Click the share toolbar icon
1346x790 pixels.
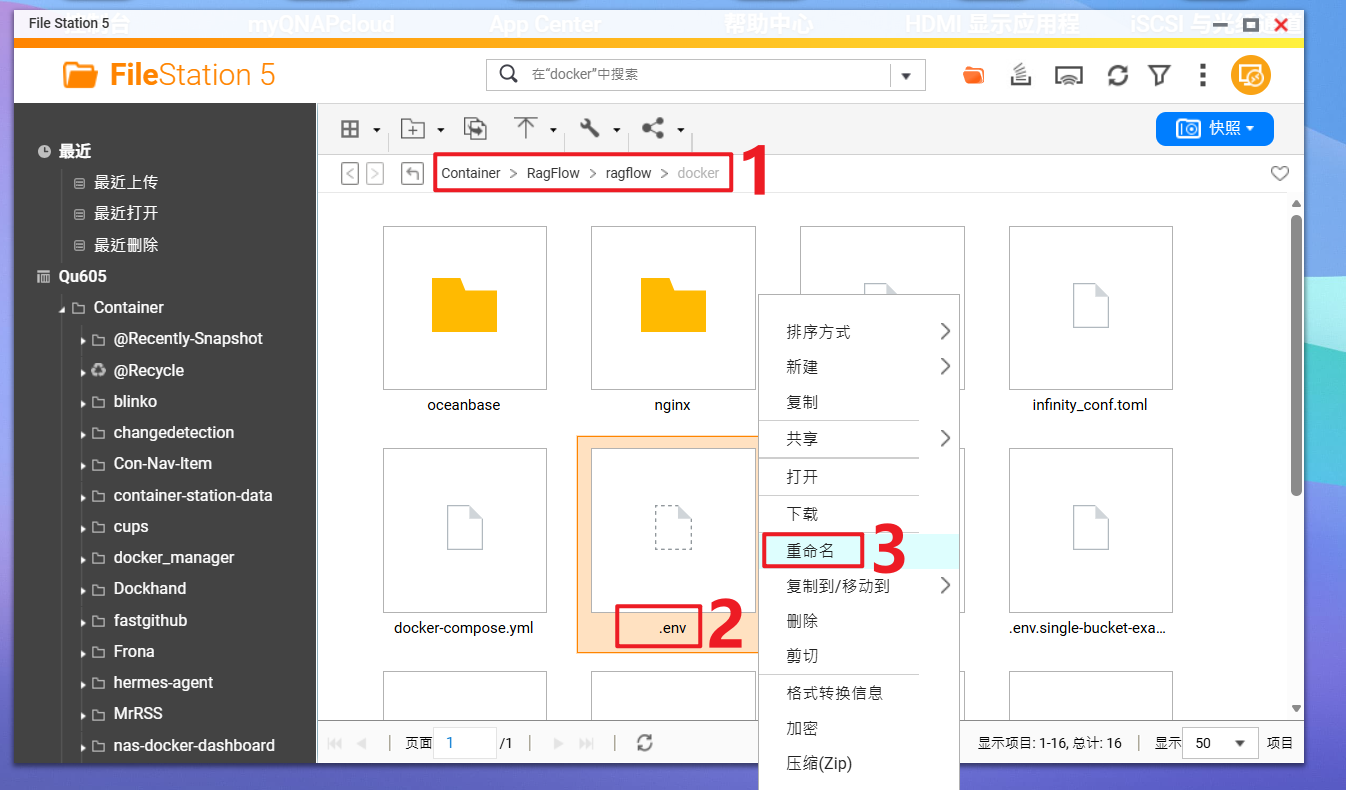(x=653, y=128)
